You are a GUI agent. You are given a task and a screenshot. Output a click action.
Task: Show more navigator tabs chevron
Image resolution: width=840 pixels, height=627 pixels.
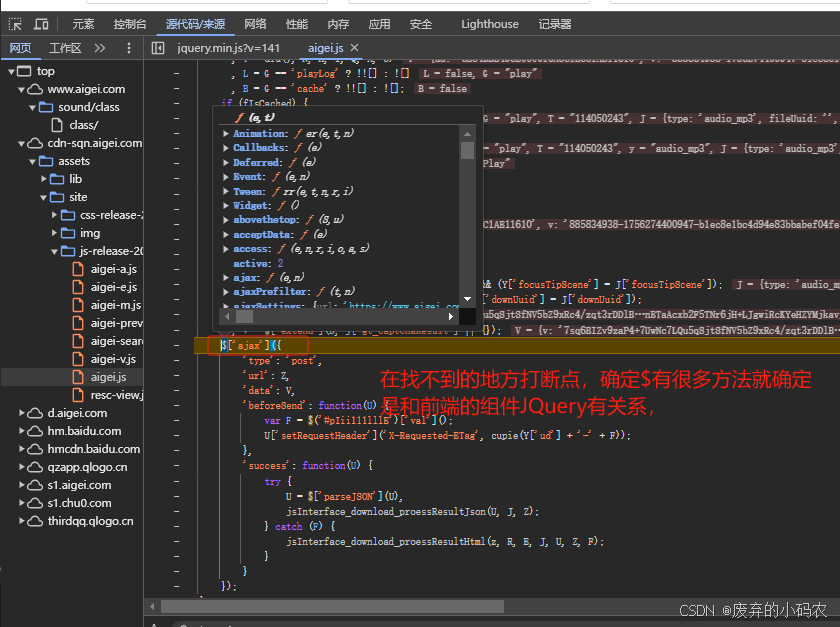pyautogui.click(x=100, y=48)
